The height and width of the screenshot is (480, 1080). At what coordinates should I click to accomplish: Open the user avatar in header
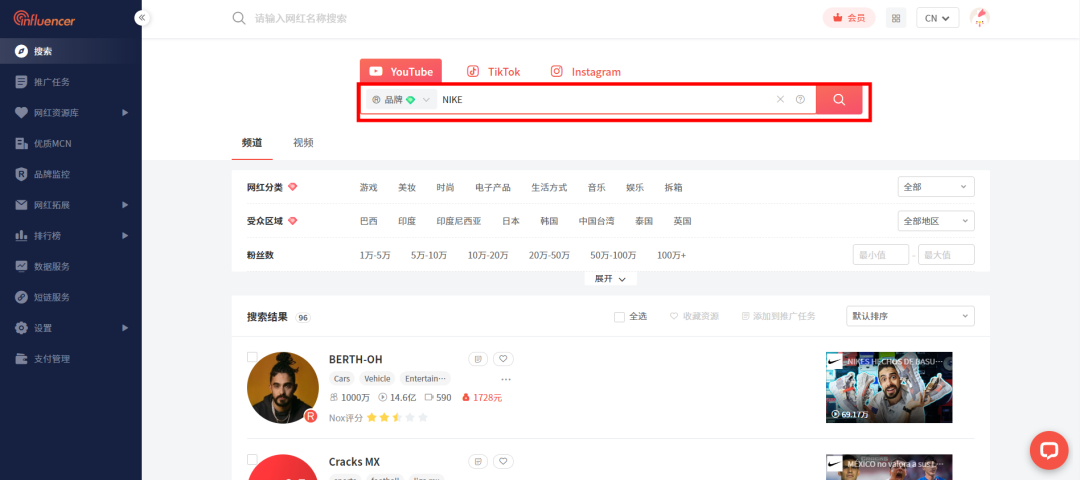979,18
